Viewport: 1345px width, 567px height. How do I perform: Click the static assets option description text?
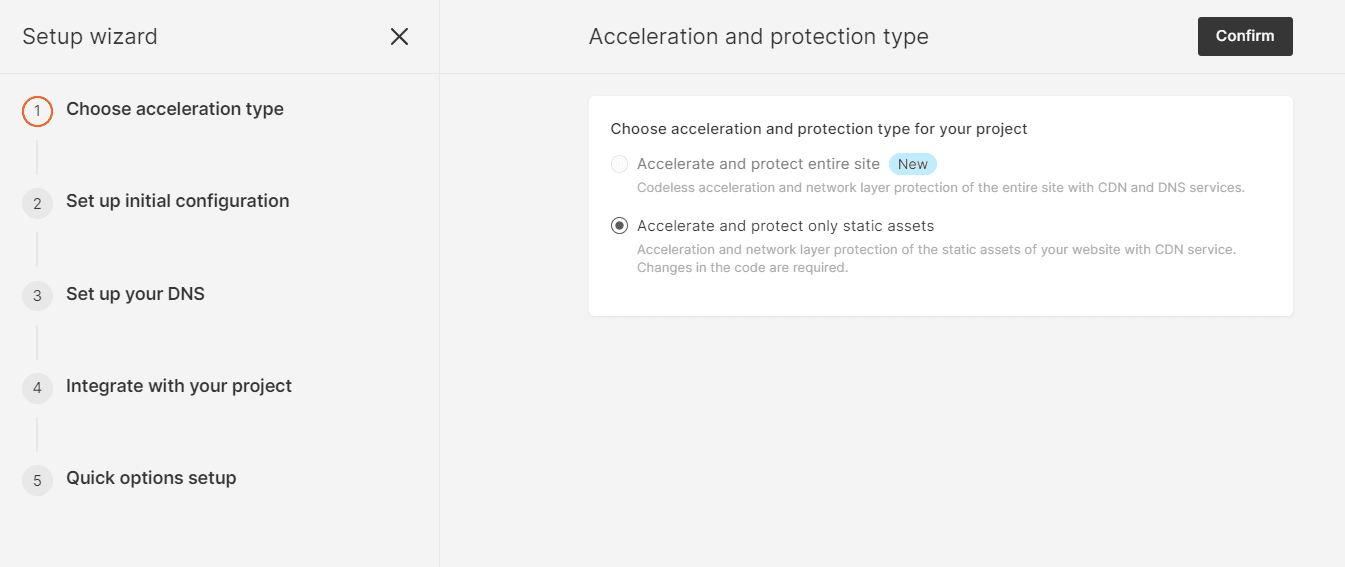tap(936, 258)
